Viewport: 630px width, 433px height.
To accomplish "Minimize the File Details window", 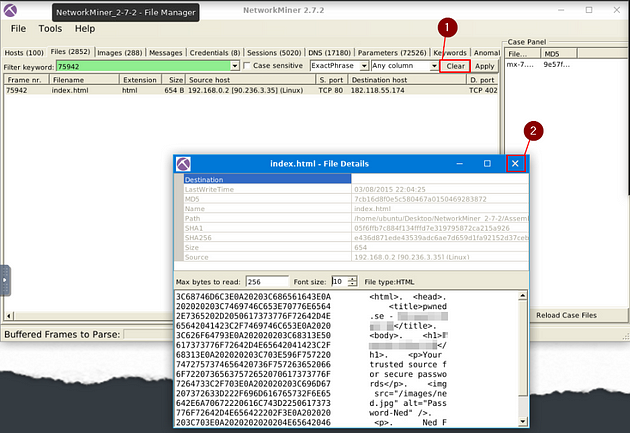I will click(x=460, y=163).
